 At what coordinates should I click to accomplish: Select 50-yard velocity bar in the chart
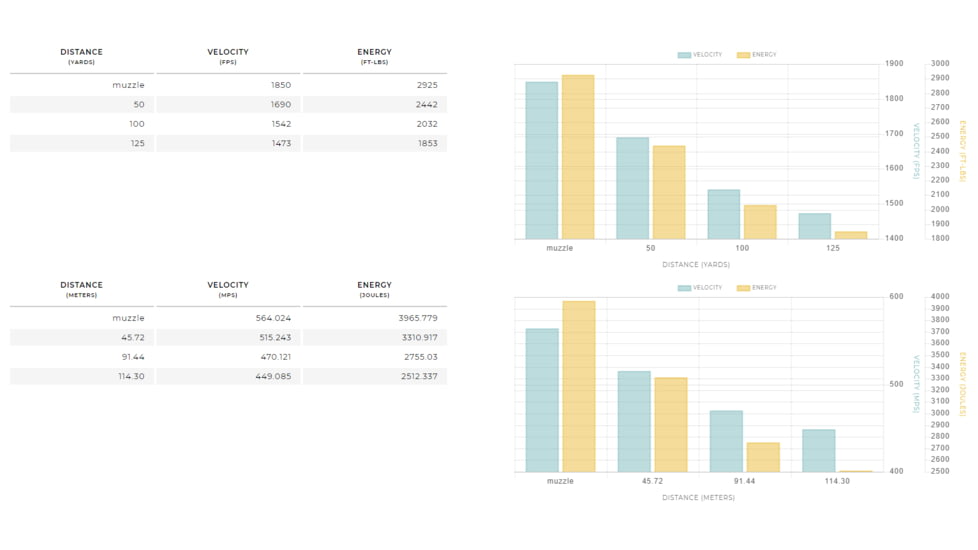(632, 188)
